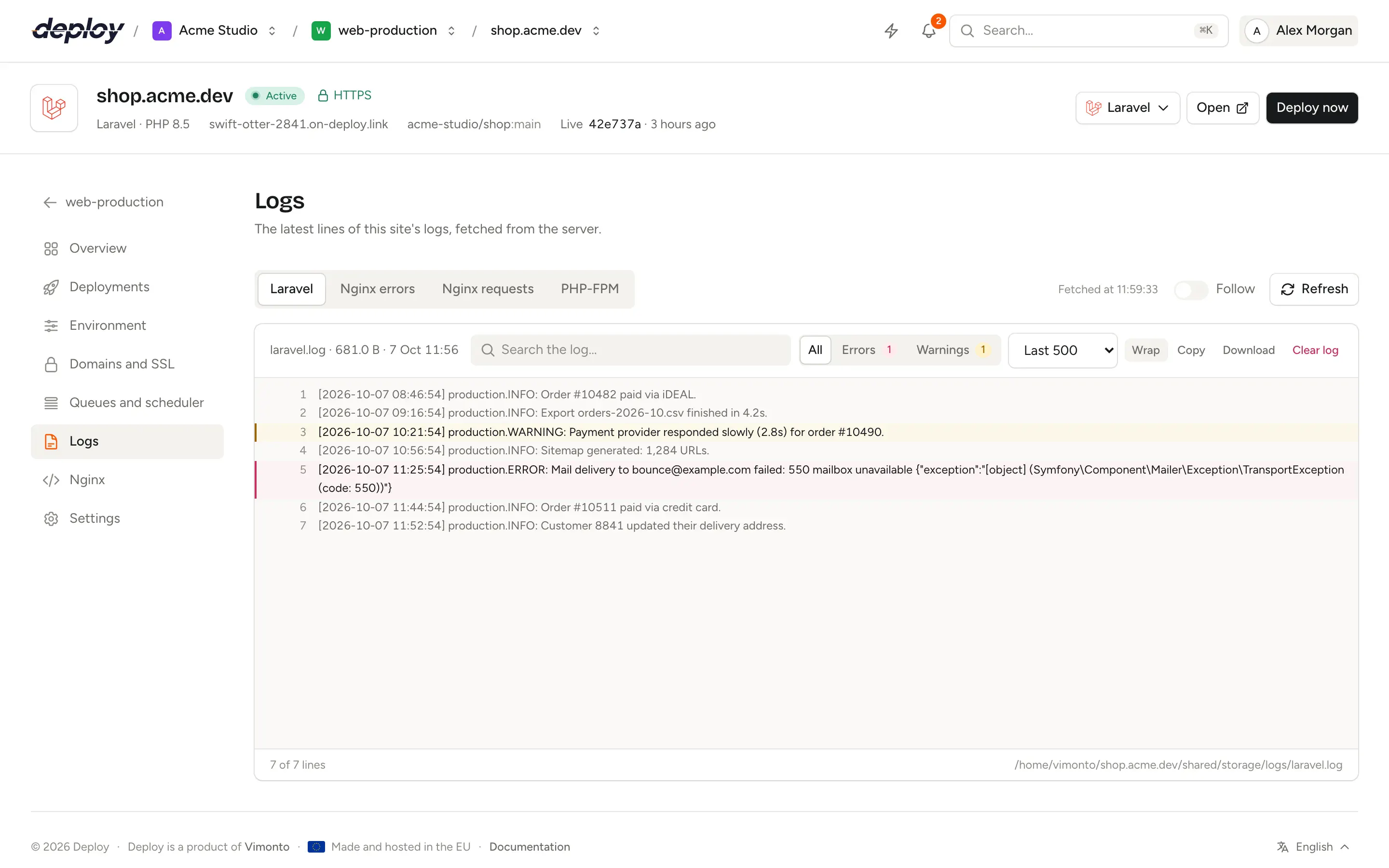This screenshot has height=868, width=1389.
Task: Open Domains and SSL
Action: [127, 364]
